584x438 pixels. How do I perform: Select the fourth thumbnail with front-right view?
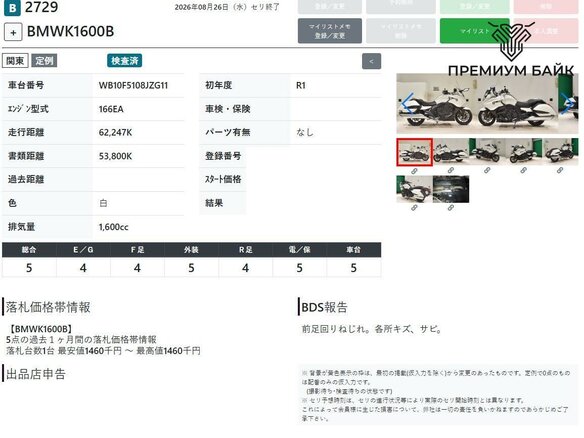tap(524, 152)
